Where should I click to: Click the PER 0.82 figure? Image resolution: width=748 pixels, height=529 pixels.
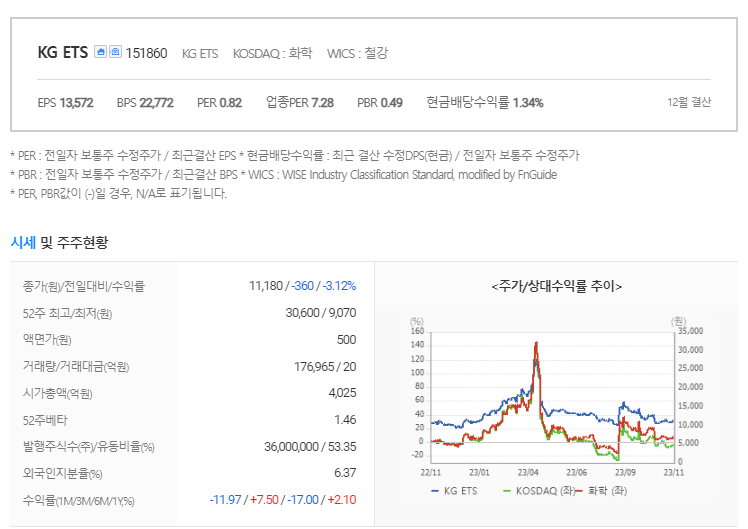click(219, 103)
